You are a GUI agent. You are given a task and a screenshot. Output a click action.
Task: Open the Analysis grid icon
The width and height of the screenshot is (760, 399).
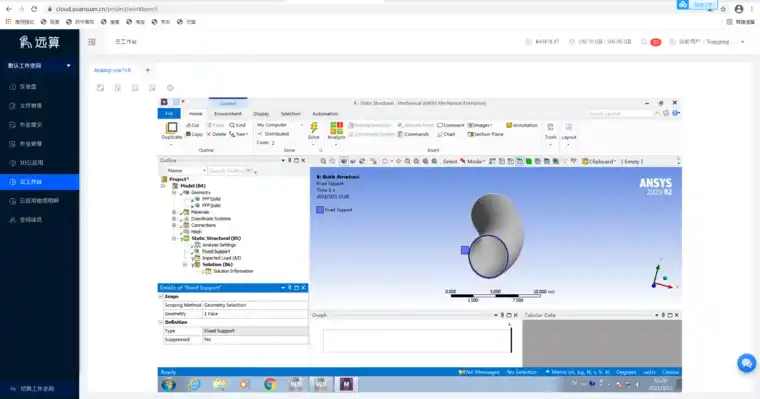click(x=336, y=128)
